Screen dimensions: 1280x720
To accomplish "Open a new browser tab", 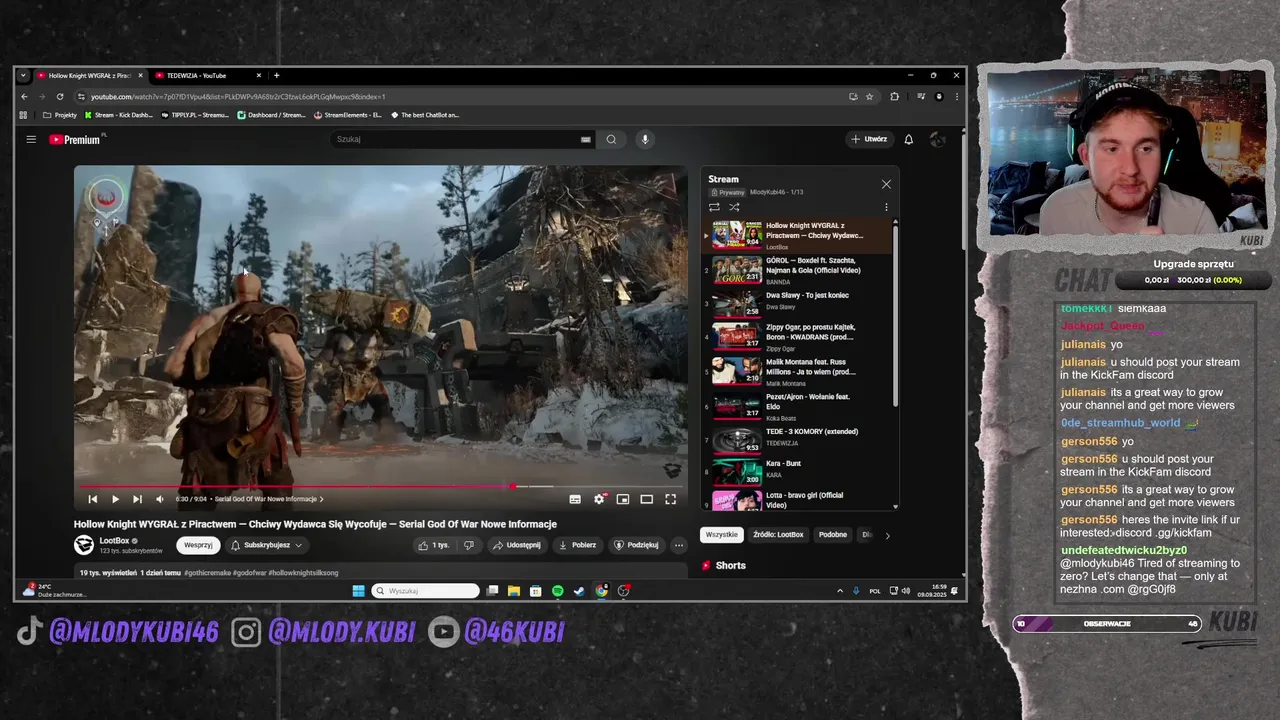I will 277,75.
